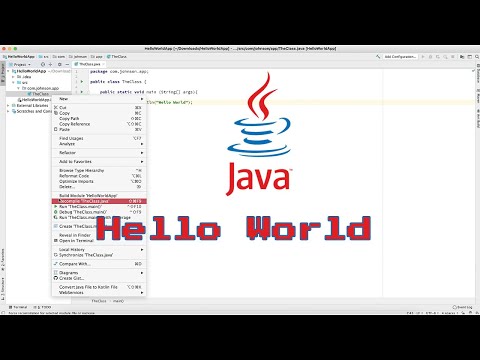Open the Add to Favorites submenu
The height and width of the screenshot is (360, 480).
click(99, 162)
